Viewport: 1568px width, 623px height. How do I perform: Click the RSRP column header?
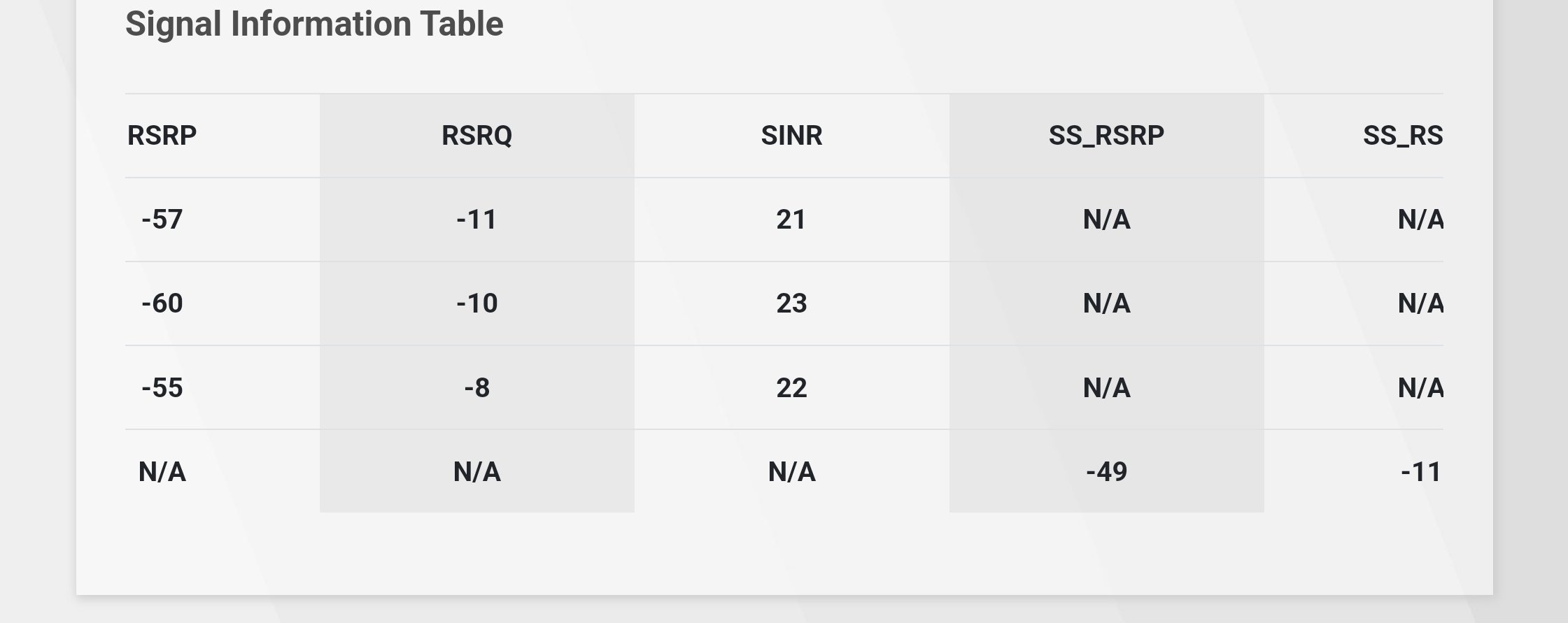pos(162,135)
